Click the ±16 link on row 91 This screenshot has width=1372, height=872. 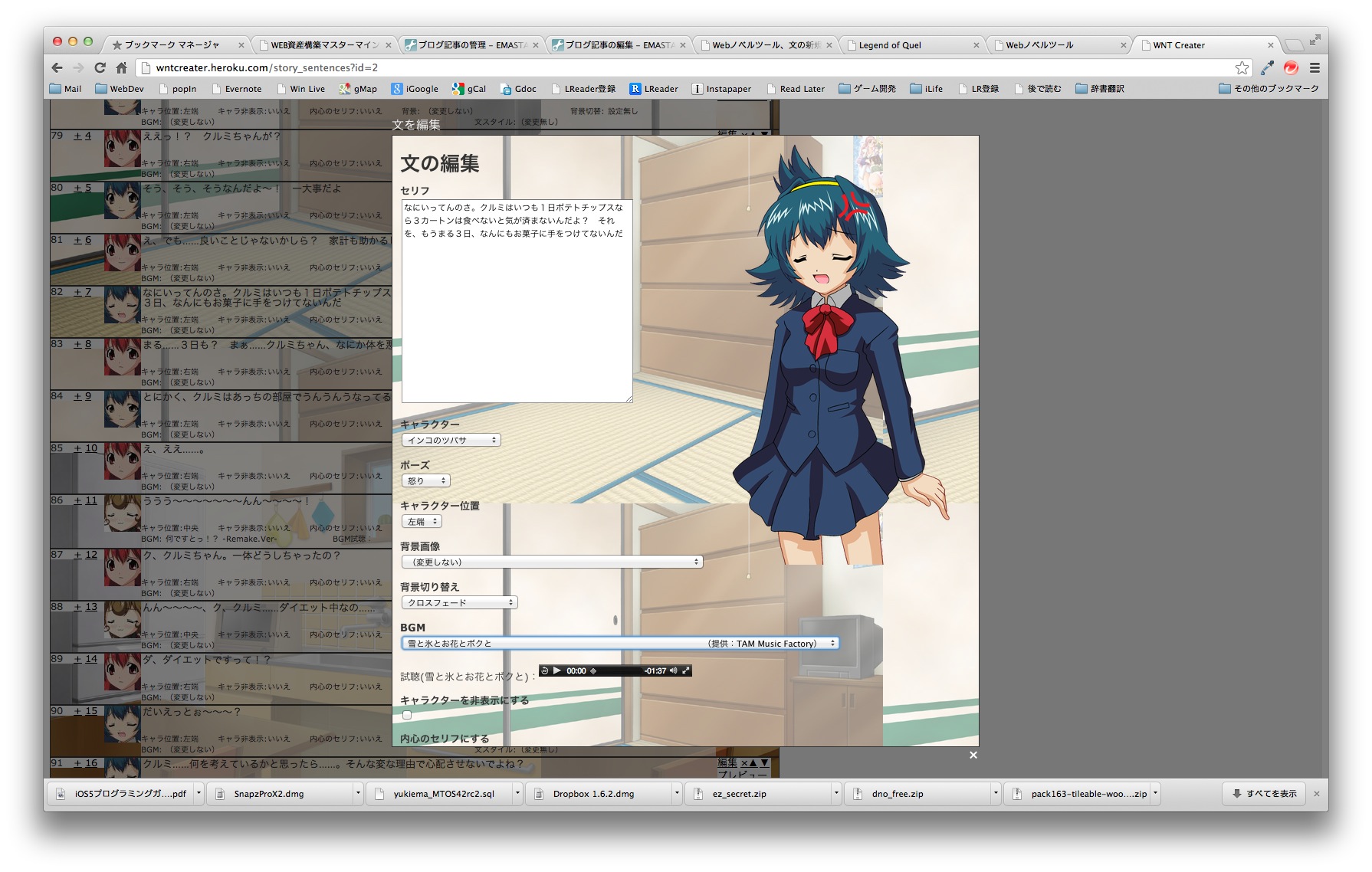(x=85, y=763)
